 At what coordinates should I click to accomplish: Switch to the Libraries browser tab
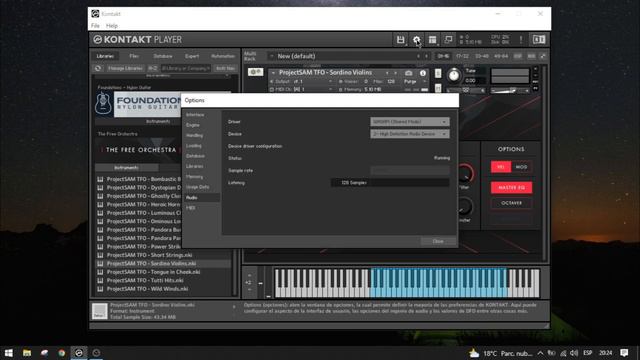pos(105,56)
